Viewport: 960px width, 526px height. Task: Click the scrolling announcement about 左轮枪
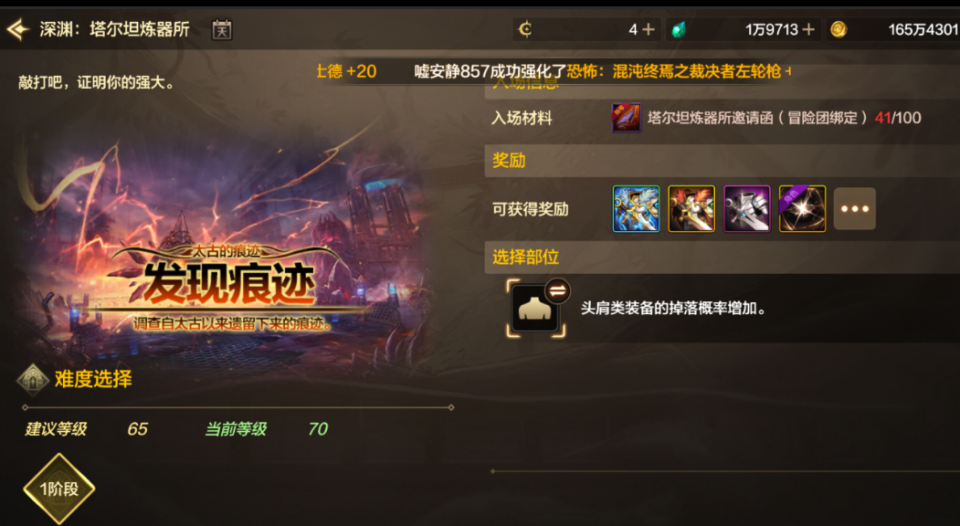click(x=602, y=72)
